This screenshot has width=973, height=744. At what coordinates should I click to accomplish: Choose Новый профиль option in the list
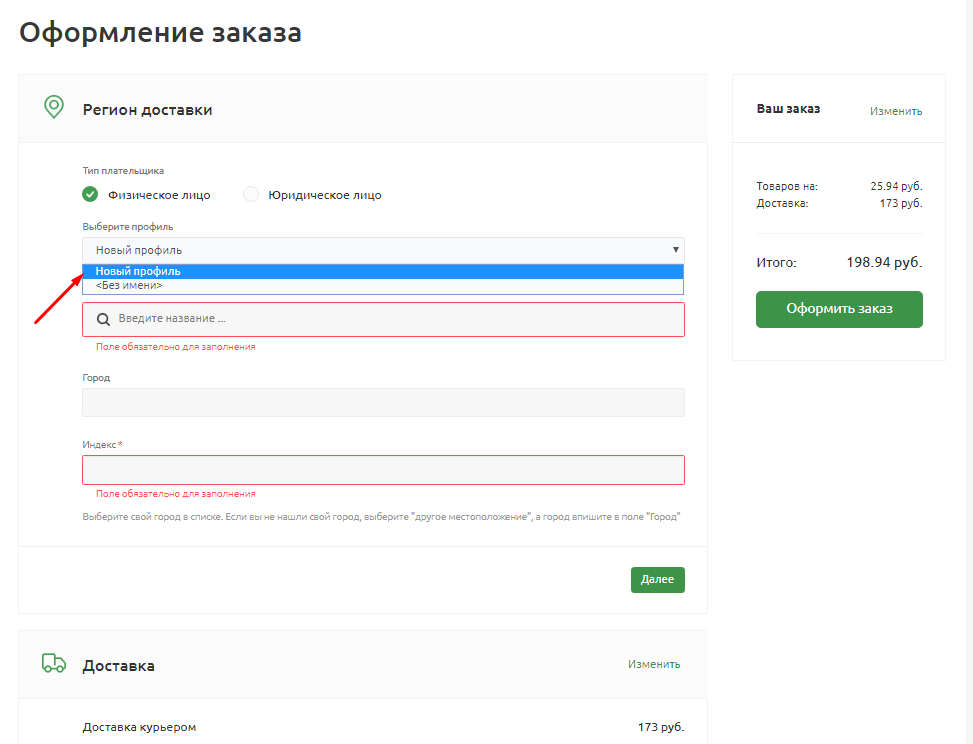pos(383,271)
